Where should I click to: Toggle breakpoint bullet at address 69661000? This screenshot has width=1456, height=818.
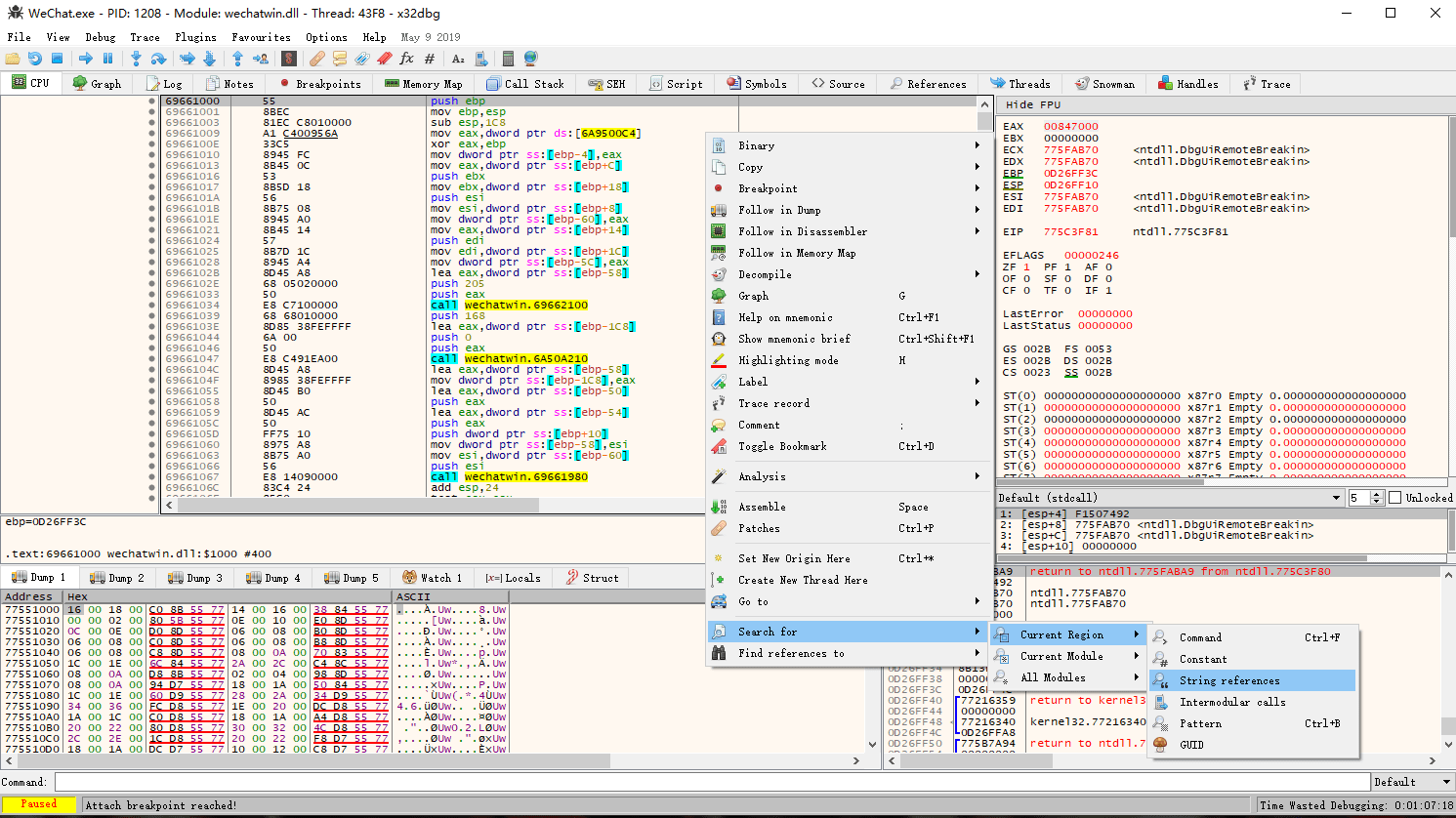pos(151,102)
